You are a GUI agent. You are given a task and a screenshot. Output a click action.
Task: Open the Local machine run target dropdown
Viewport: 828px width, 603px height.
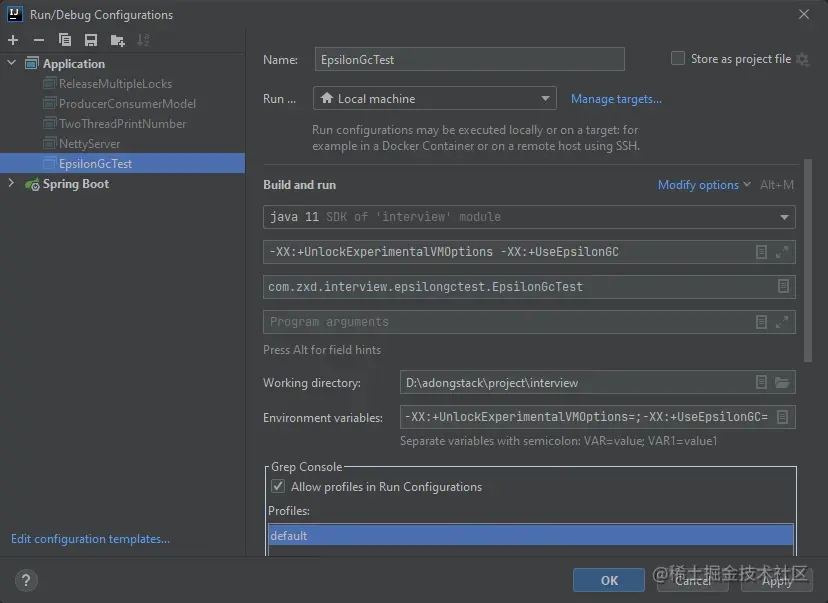435,98
